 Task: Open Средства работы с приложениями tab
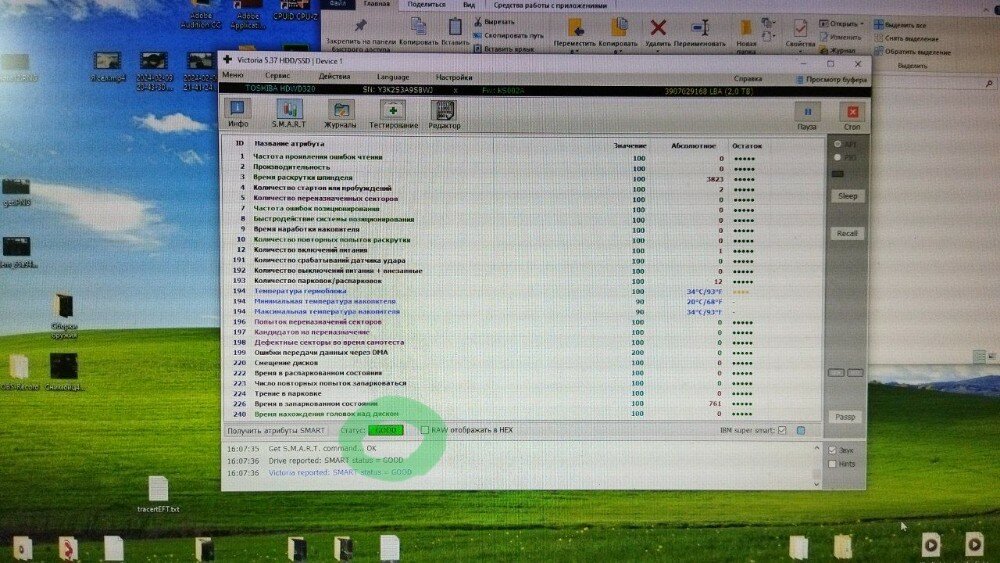tap(550, 5)
